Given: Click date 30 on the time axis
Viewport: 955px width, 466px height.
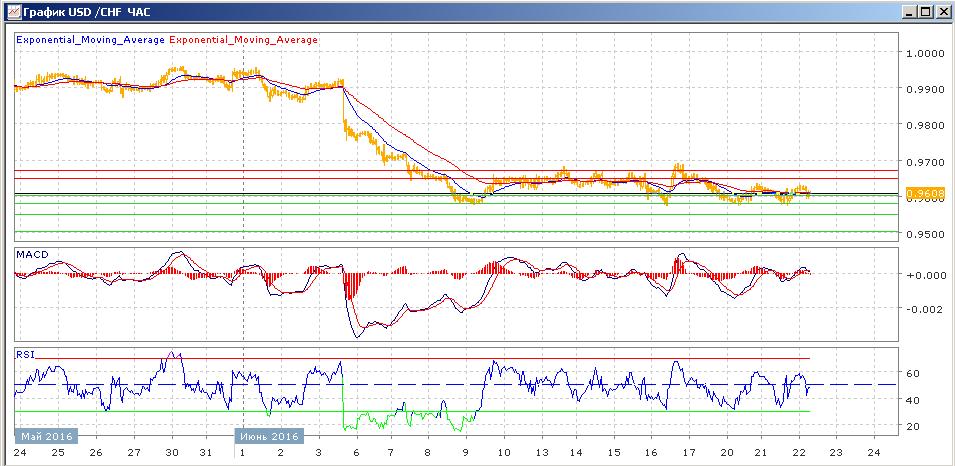Looking at the screenshot, I should pos(171,453).
